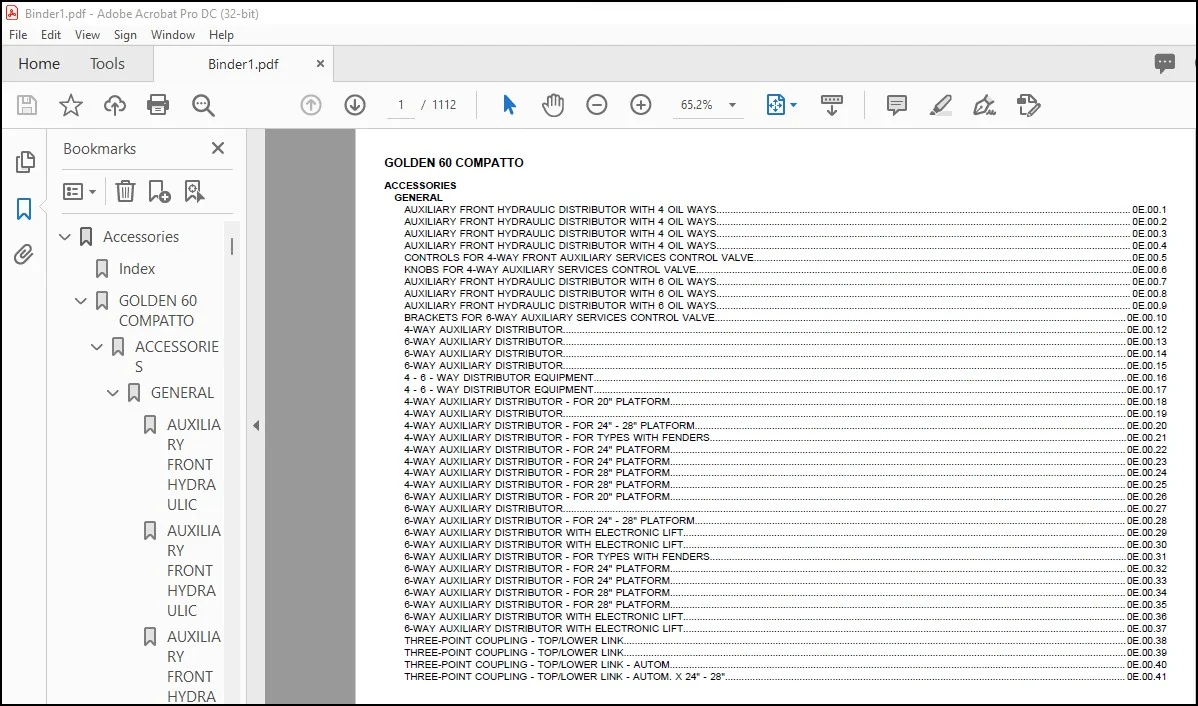Close the Binder1.pdf tab
This screenshot has height=706, width=1198.
pyautogui.click(x=320, y=63)
